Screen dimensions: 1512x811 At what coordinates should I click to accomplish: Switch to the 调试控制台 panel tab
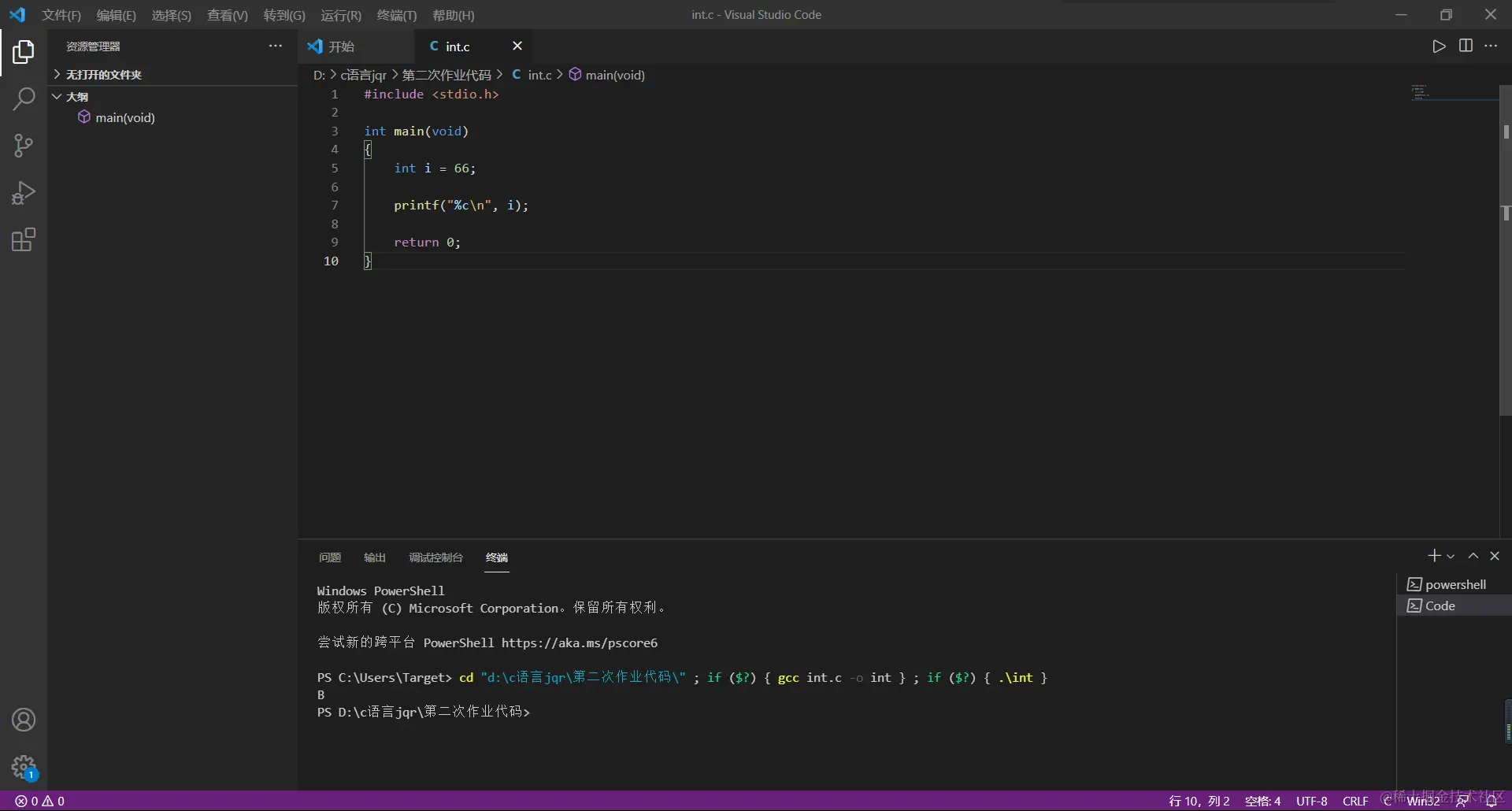435,557
